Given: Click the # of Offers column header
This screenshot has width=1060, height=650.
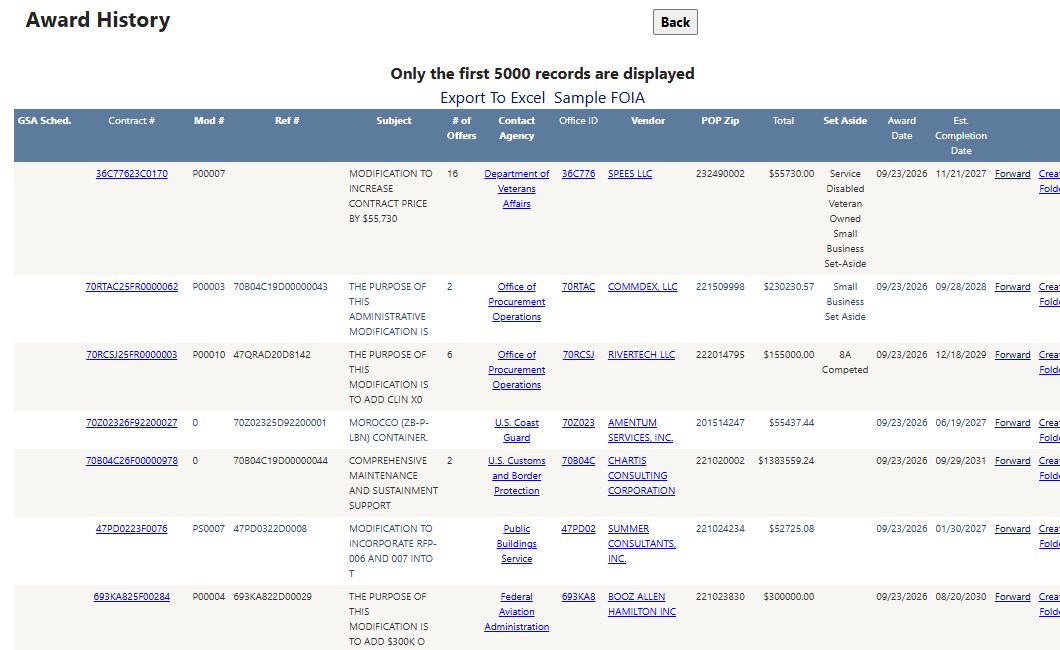Looking at the screenshot, I should [462, 128].
